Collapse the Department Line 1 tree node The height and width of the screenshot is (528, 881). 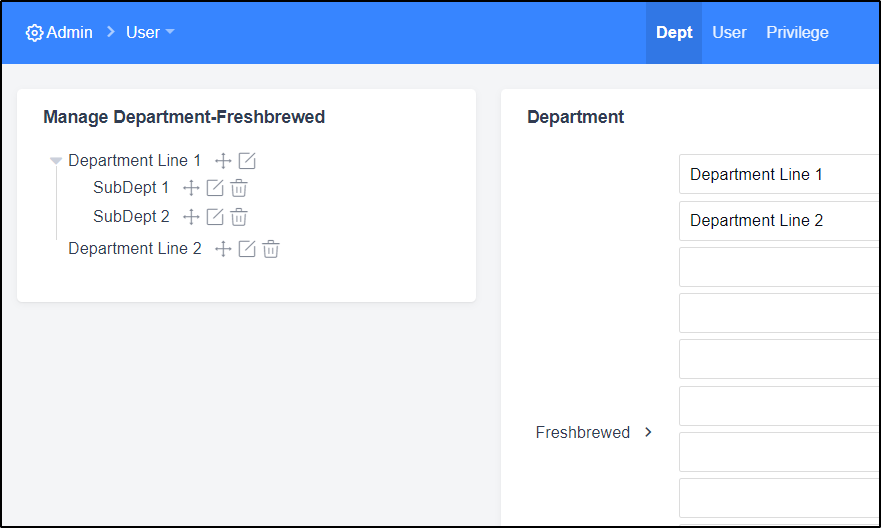coord(56,161)
